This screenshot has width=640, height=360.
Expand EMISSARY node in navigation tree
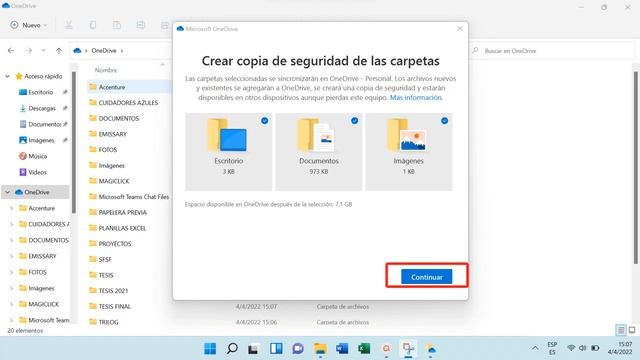click(x=11, y=256)
